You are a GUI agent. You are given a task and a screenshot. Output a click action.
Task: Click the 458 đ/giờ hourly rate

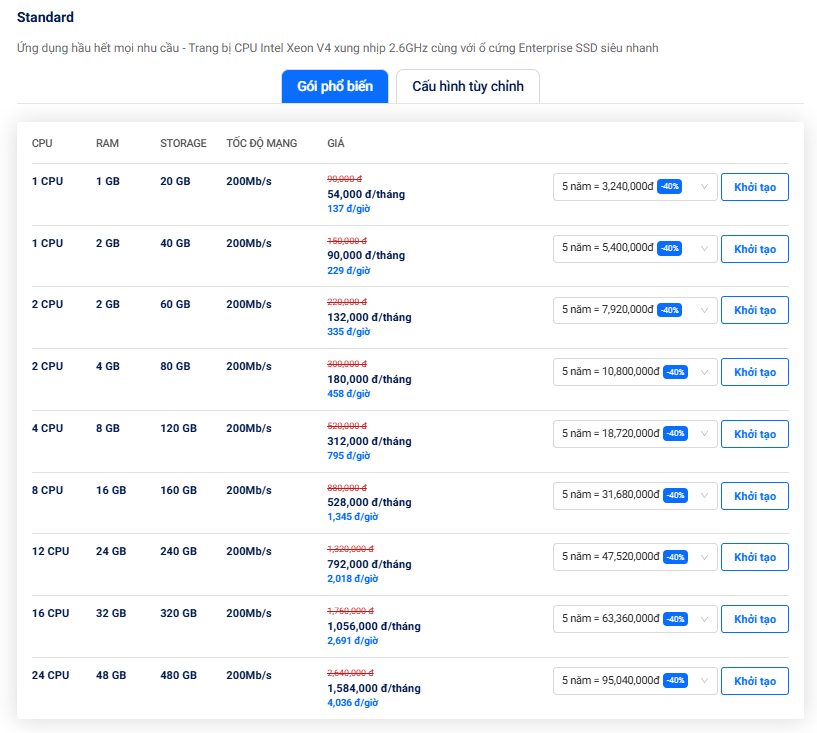pyautogui.click(x=349, y=394)
